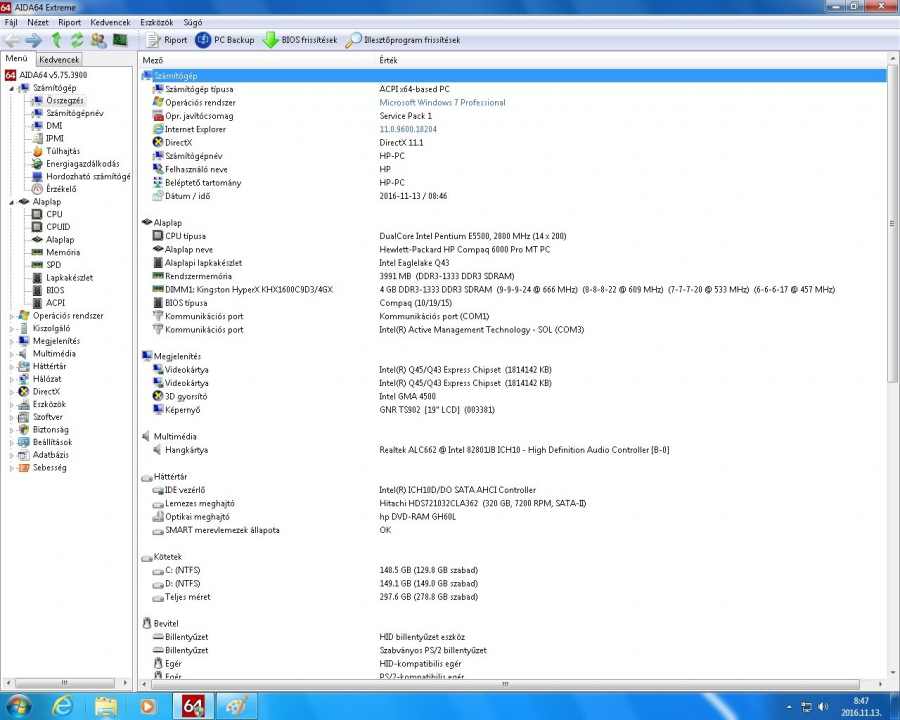900x720 pixels.
Task: Select IPMI tree item
Action: [x=55, y=138]
